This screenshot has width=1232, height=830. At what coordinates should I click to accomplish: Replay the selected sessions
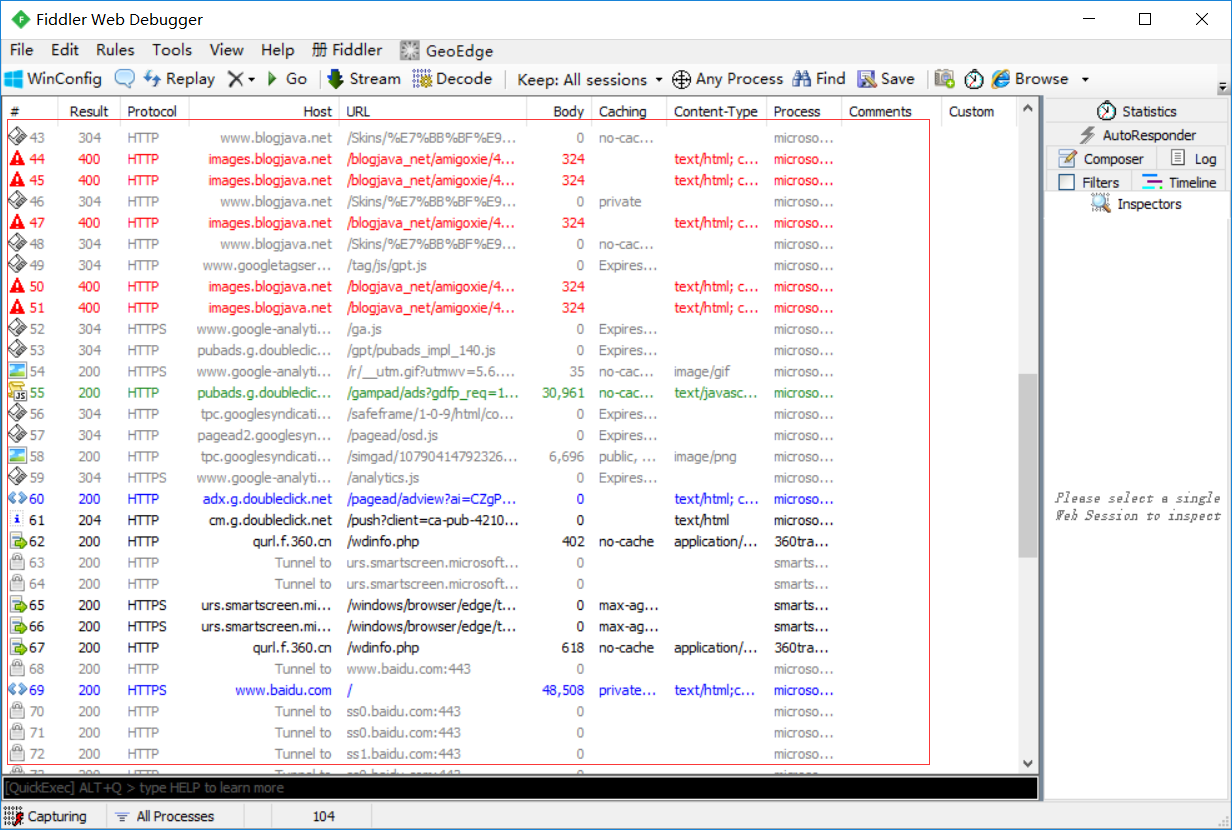pyautogui.click(x=179, y=79)
